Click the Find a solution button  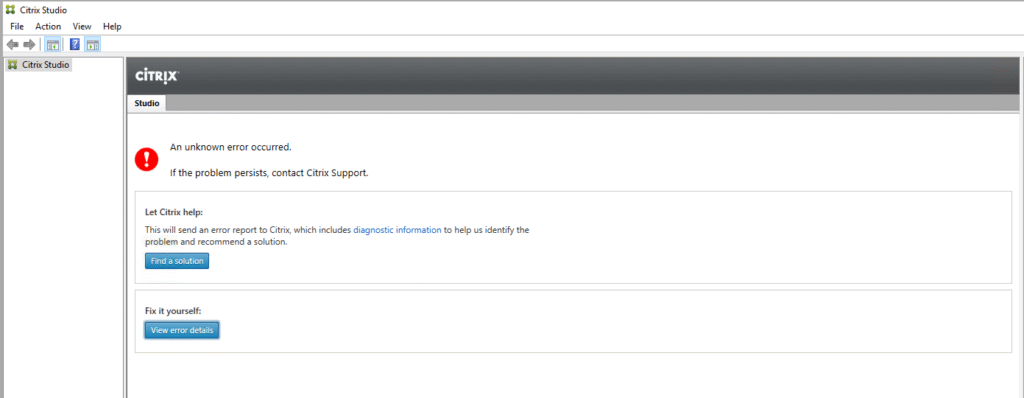click(177, 261)
